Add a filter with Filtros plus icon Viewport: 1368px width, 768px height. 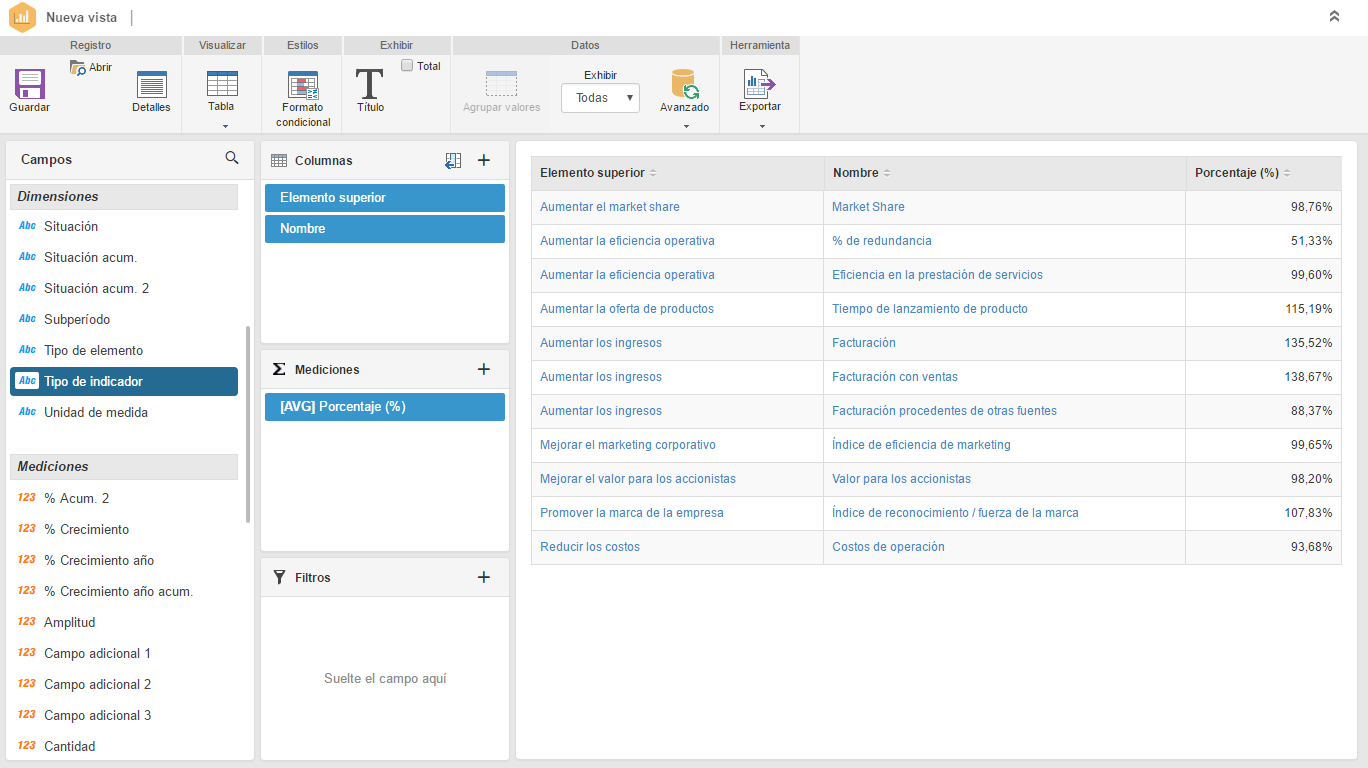484,577
